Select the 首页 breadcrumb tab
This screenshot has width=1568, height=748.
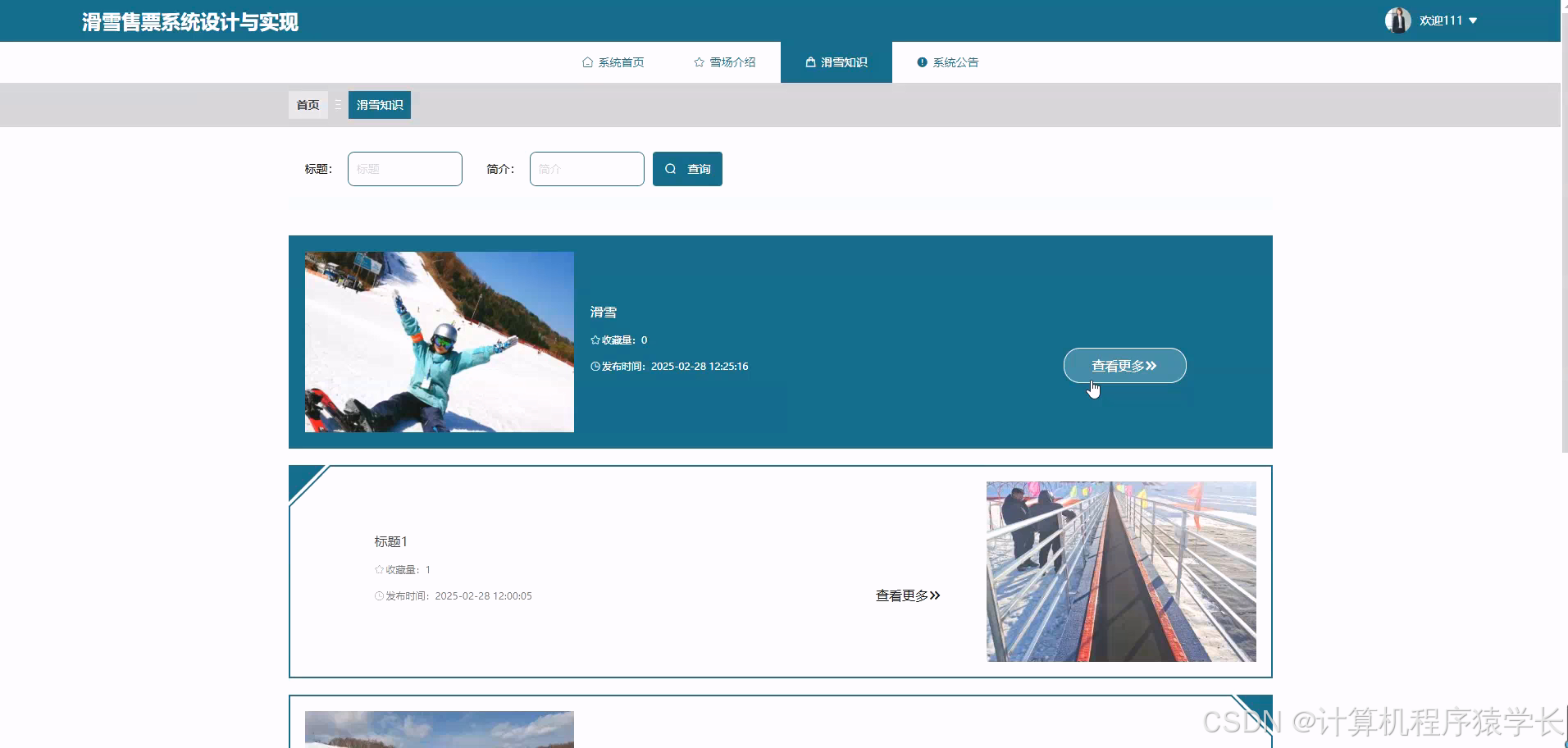[307, 105]
